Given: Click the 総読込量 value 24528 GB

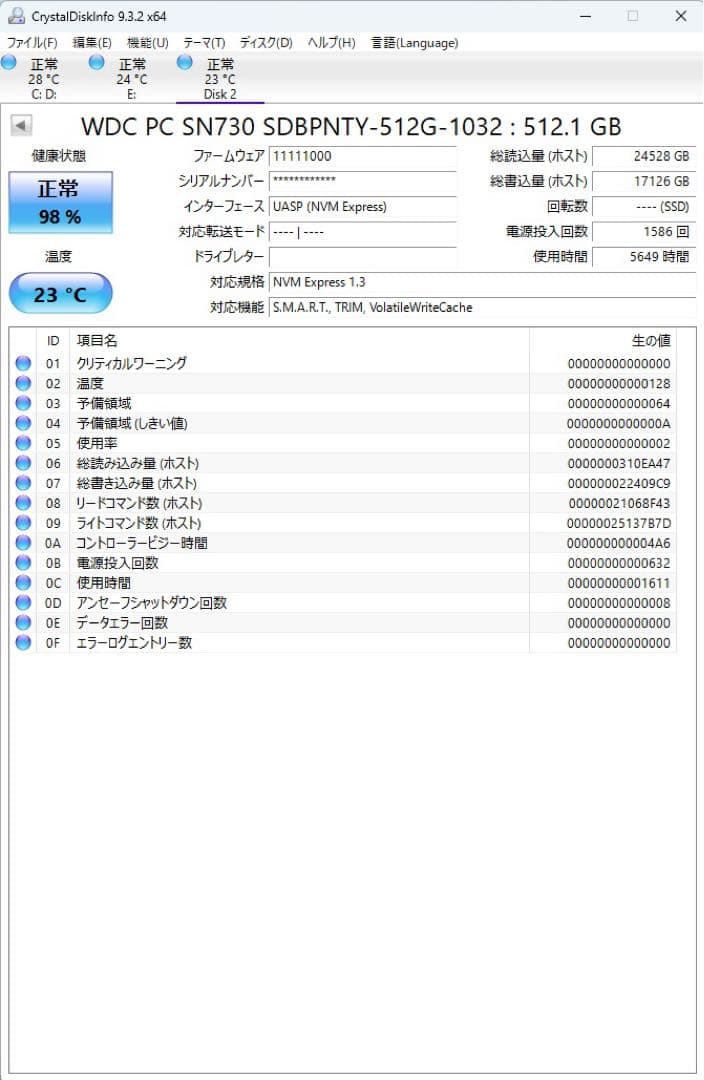Looking at the screenshot, I should [x=643, y=156].
